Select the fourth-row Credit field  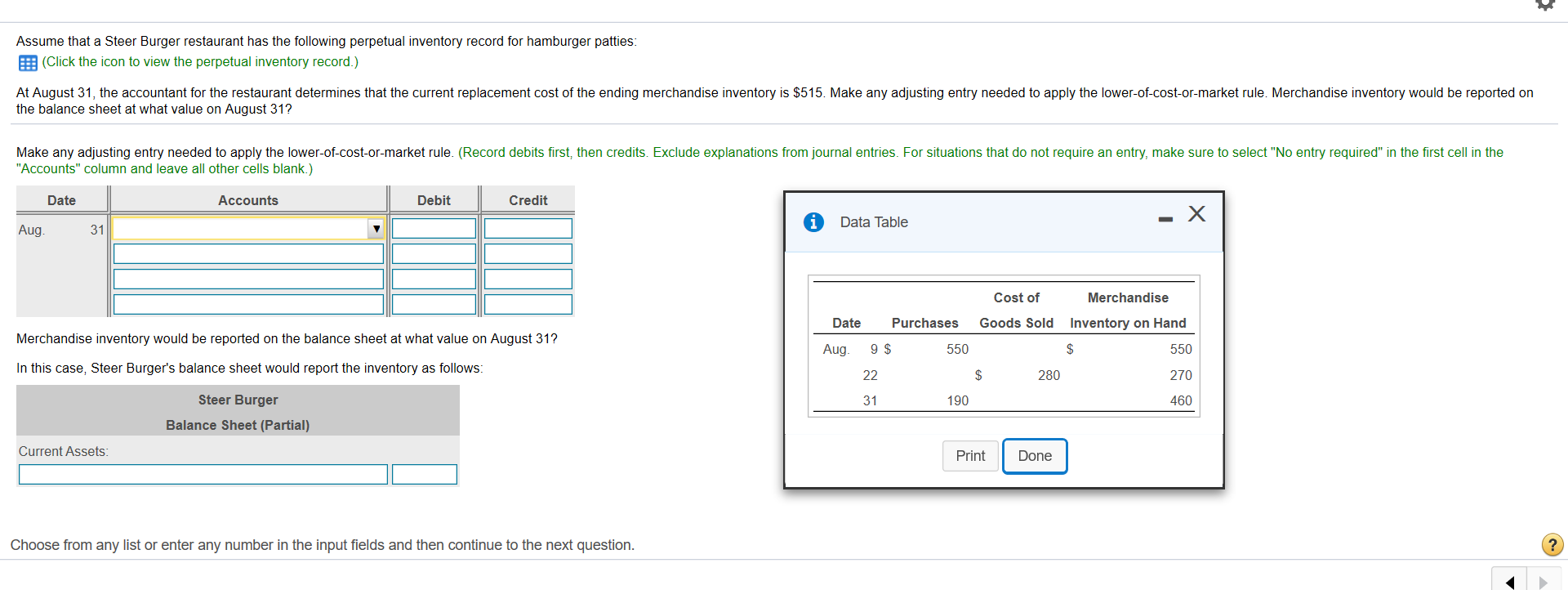tap(528, 305)
